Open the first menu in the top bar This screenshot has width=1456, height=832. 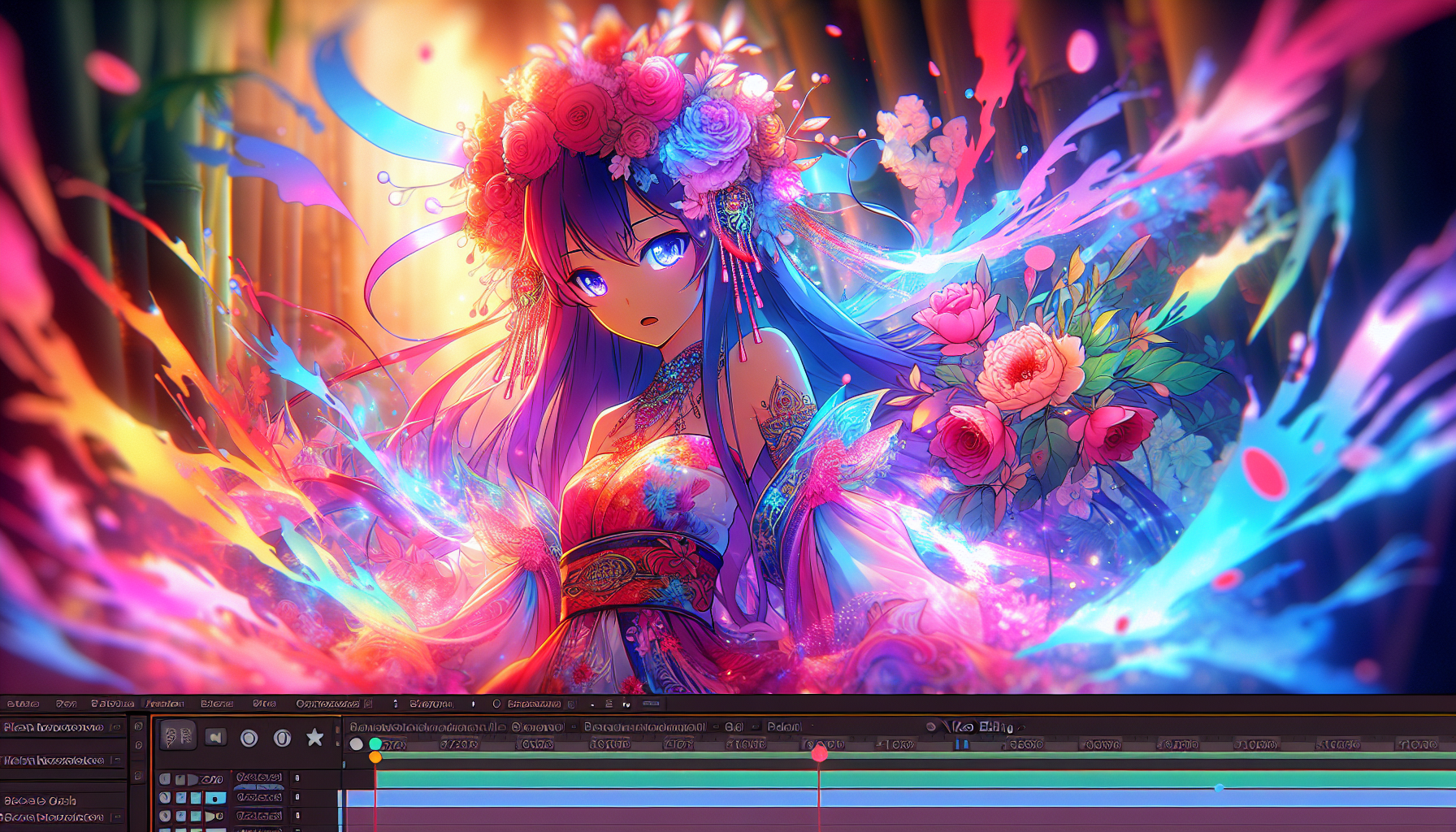pyautogui.click(x=23, y=704)
